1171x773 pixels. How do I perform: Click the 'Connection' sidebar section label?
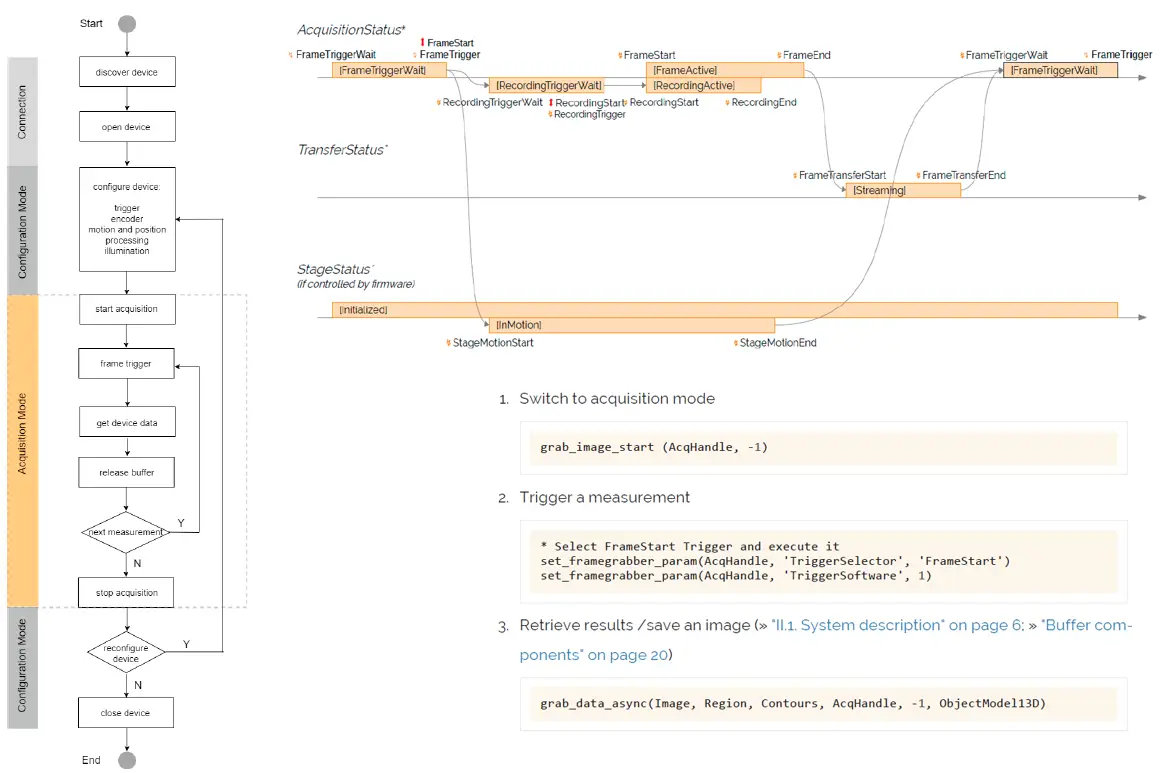(22, 111)
